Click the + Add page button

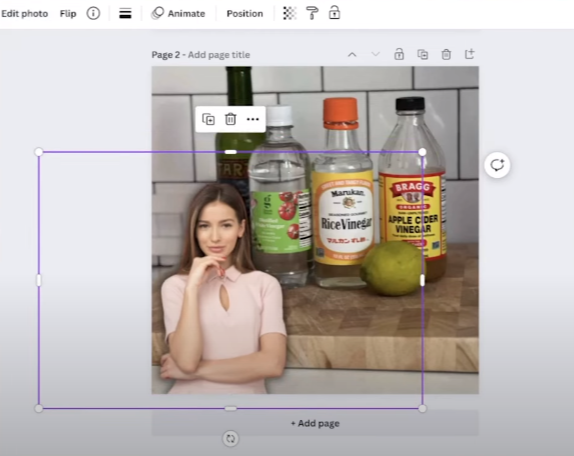pyautogui.click(x=315, y=423)
